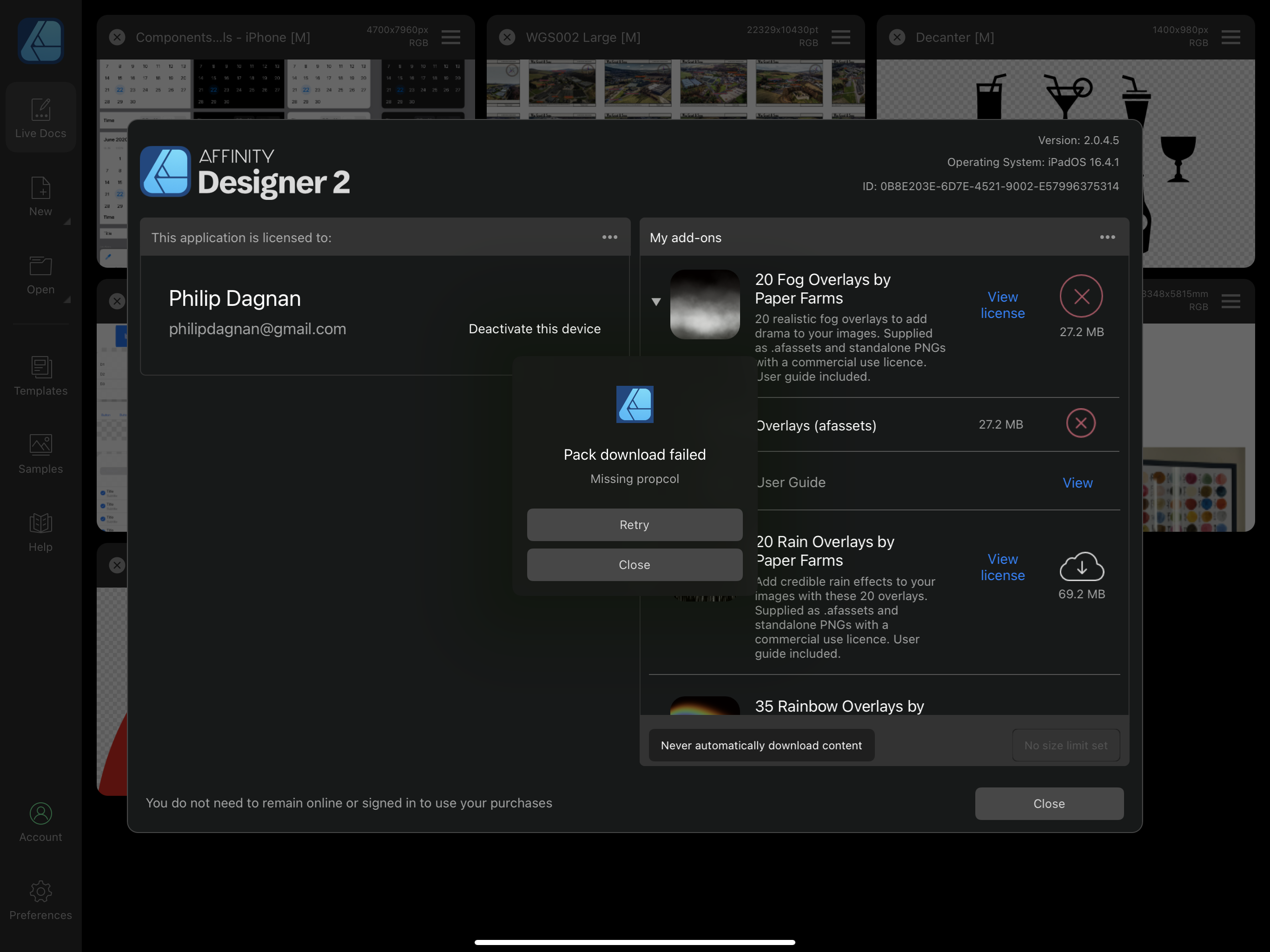1270x952 pixels.
Task: Click Deactivate this device
Action: tap(534, 329)
